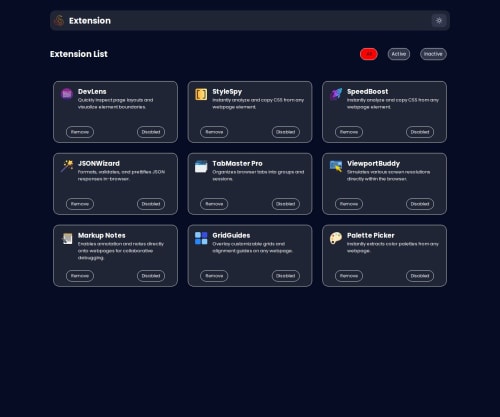The height and width of the screenshot is (417, 500).
Task: Toggle DevLens Disabled state button
Action: coord(151,132)
